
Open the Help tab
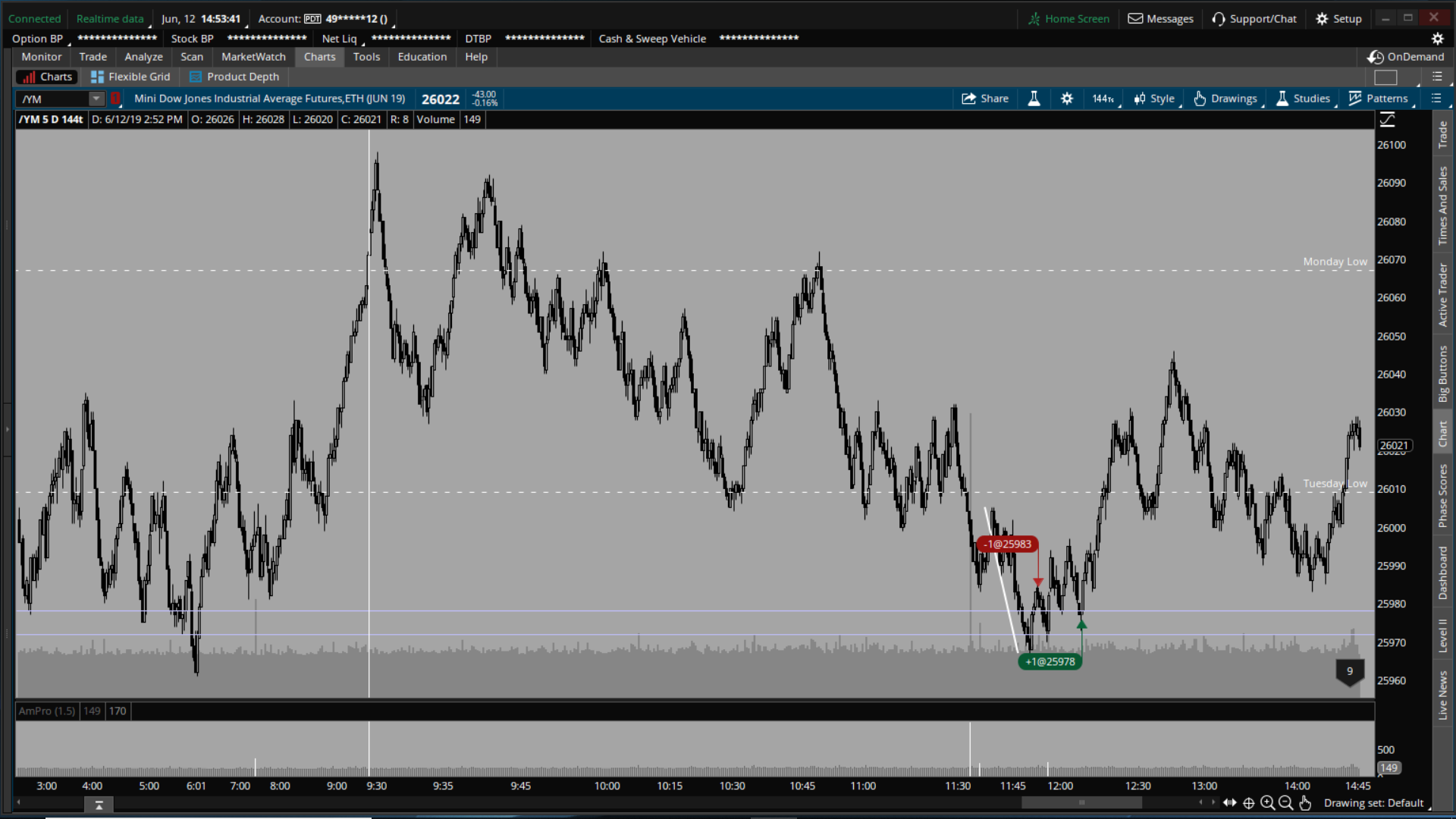pyautogui.click(x=476, y=57)
